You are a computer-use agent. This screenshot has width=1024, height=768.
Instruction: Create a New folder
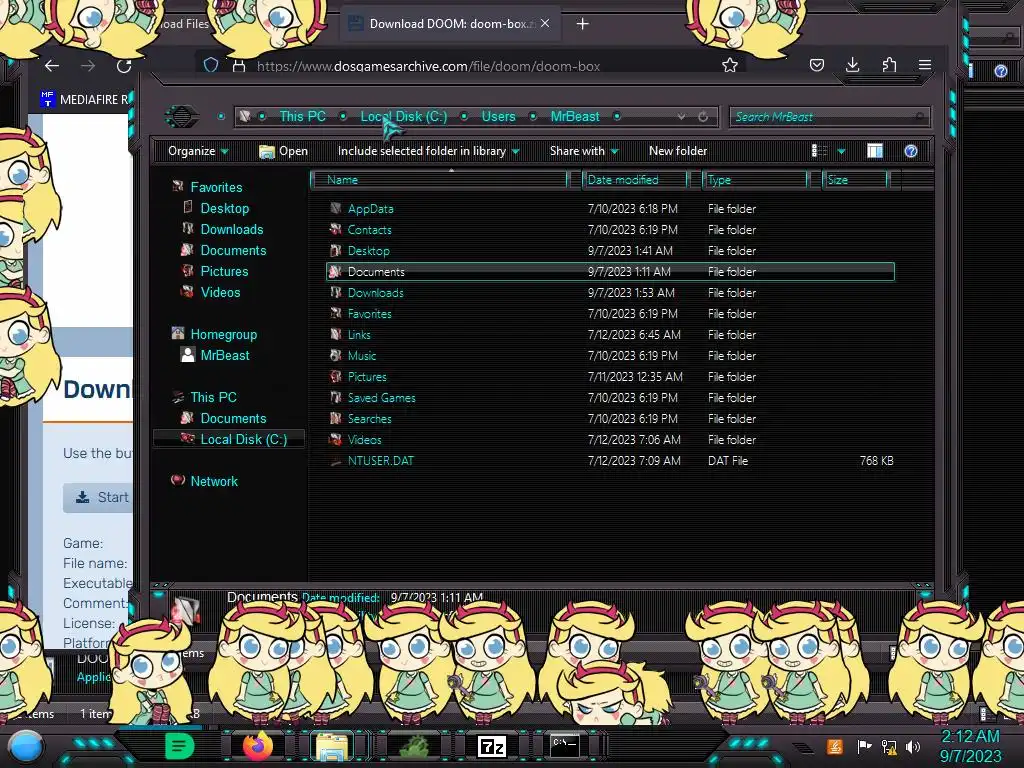pyautogui.click(x=678, y=151)
